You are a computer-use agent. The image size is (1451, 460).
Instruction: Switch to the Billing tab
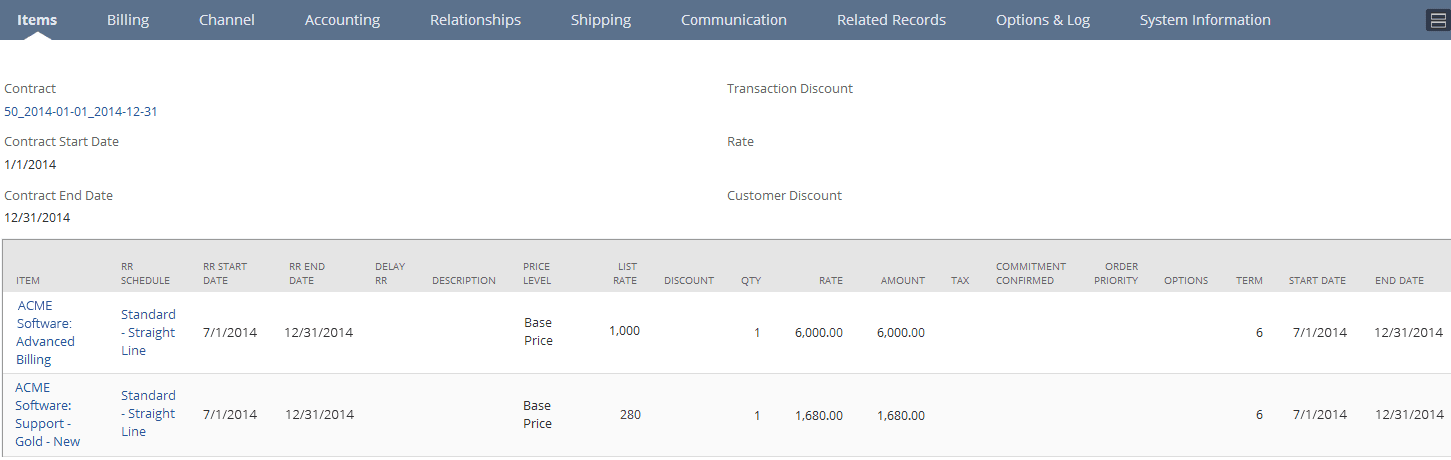(x=128, y=20)
